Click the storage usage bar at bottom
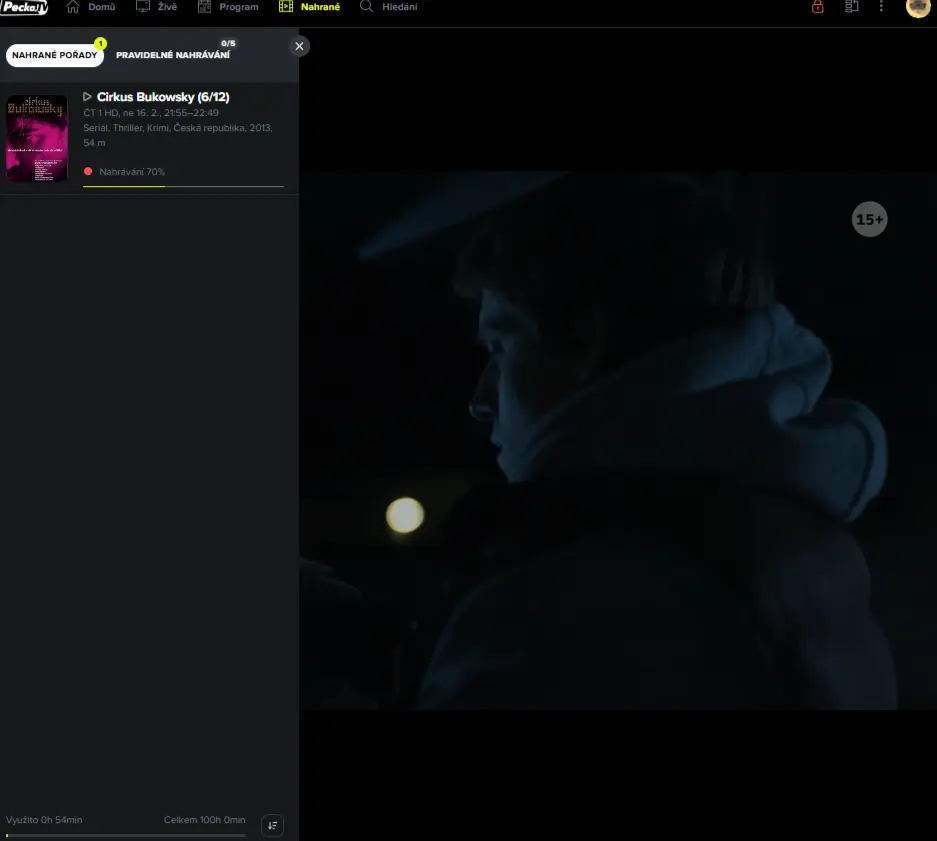Screen dimensions: 937x841 click(x=126, y=835)
